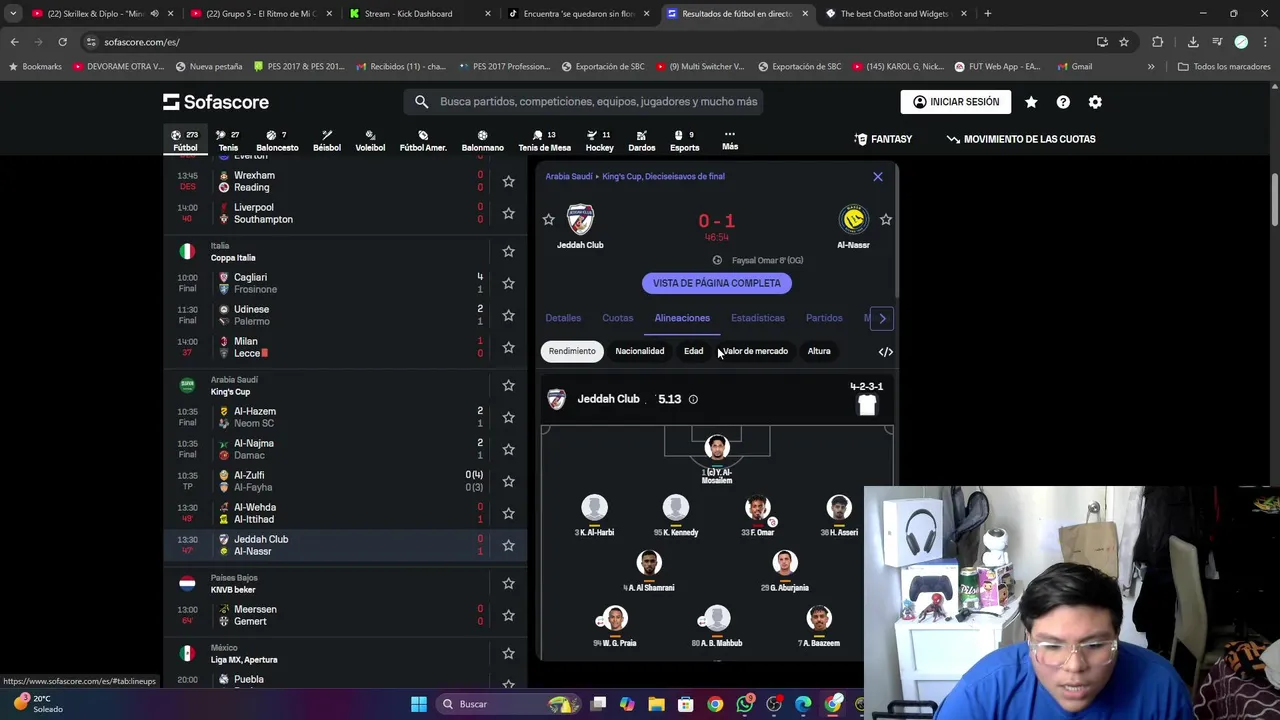Open the Balonmano category
Screen dimensions: 1280x720
pos(483,140)
